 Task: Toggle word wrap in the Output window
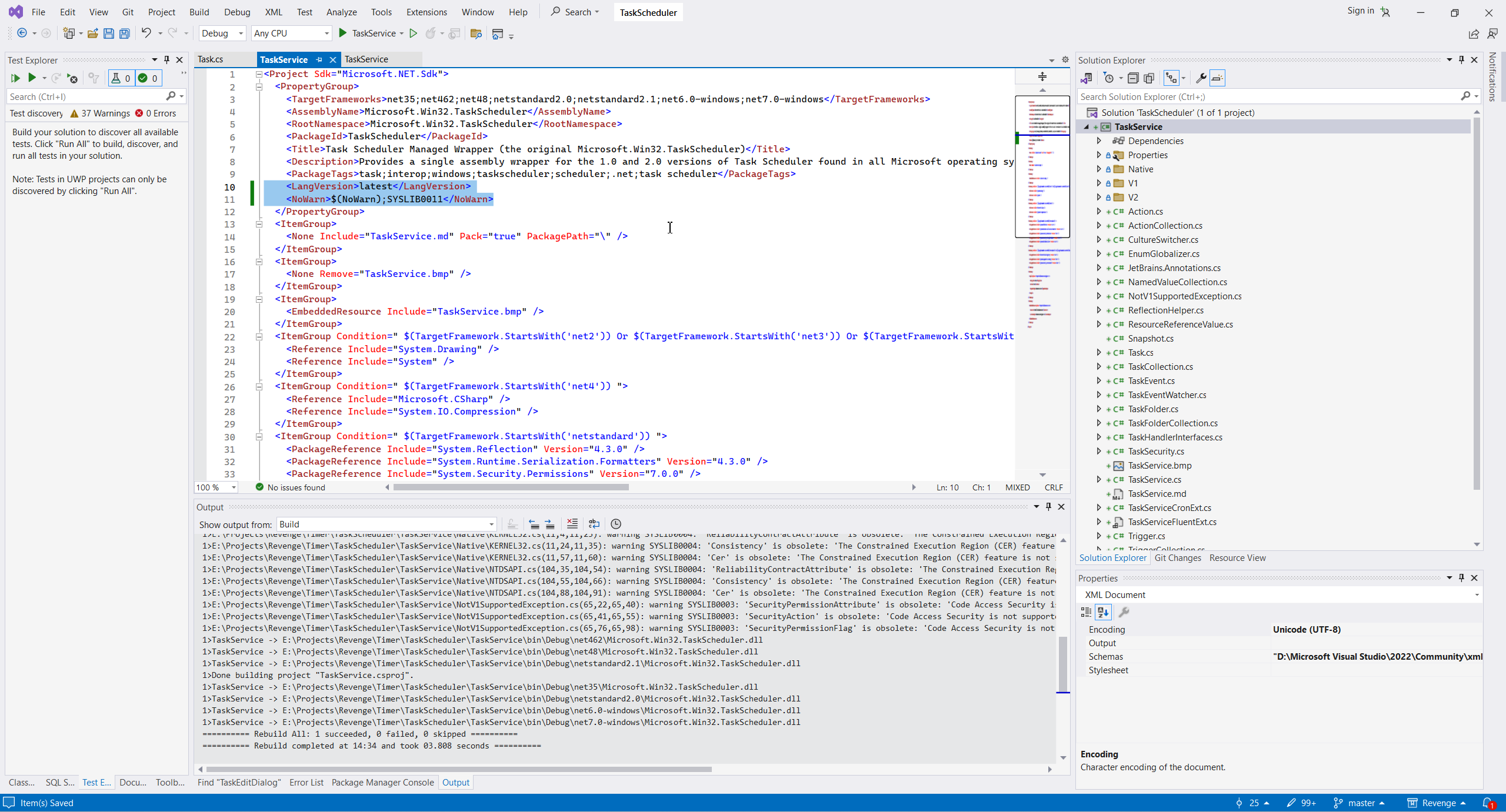tap(594, 524)
